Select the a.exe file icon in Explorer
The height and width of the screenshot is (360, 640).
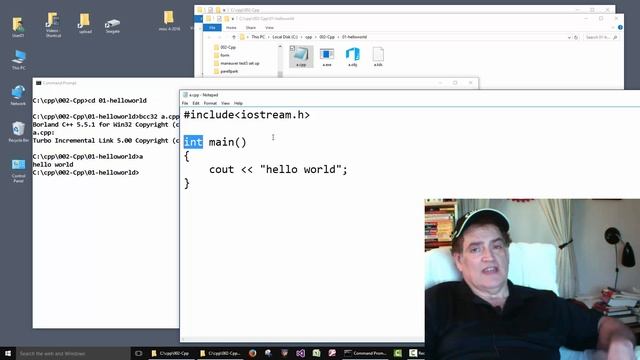(327, 56)
